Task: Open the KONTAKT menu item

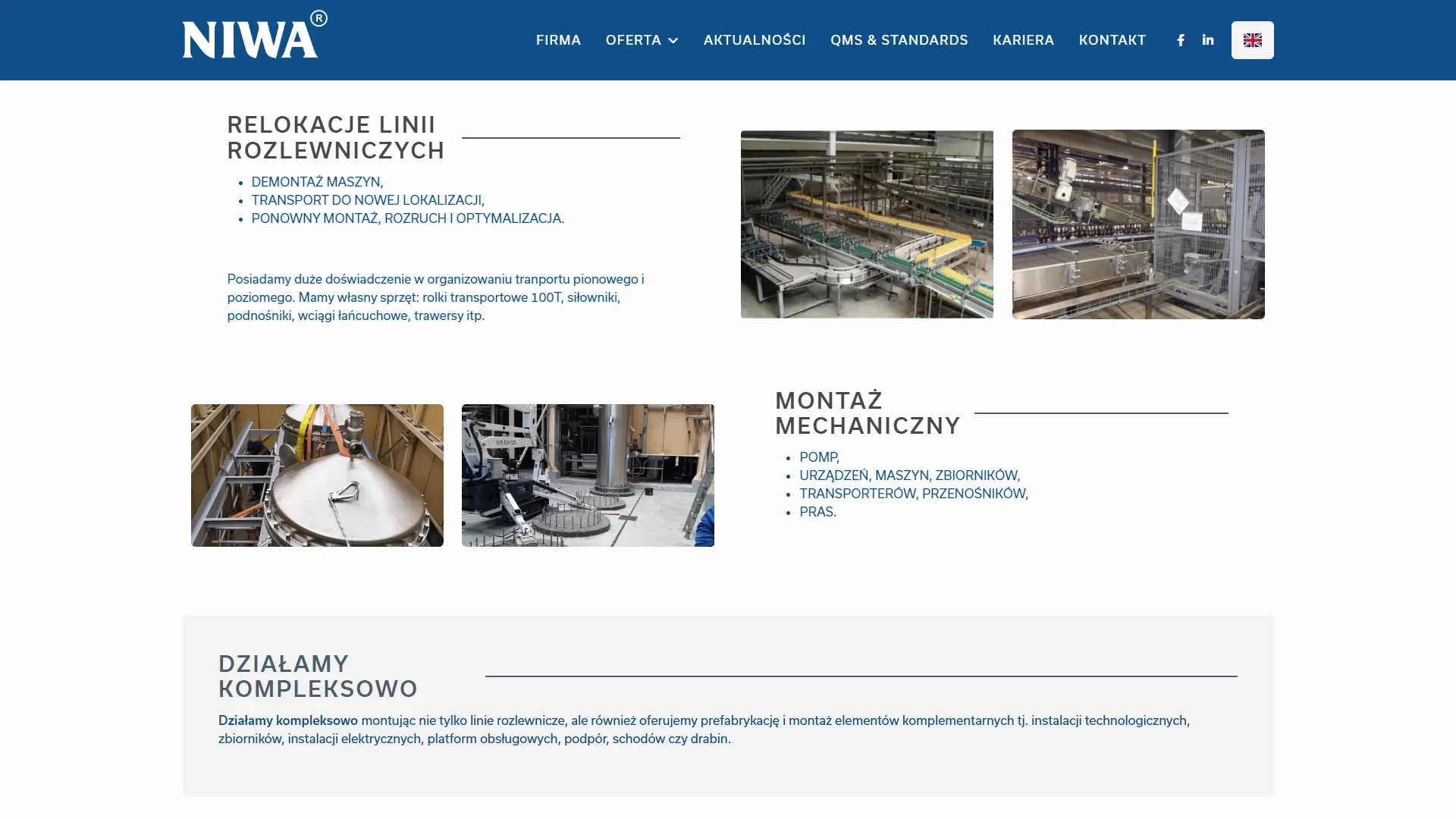Action: point(1112,40)
